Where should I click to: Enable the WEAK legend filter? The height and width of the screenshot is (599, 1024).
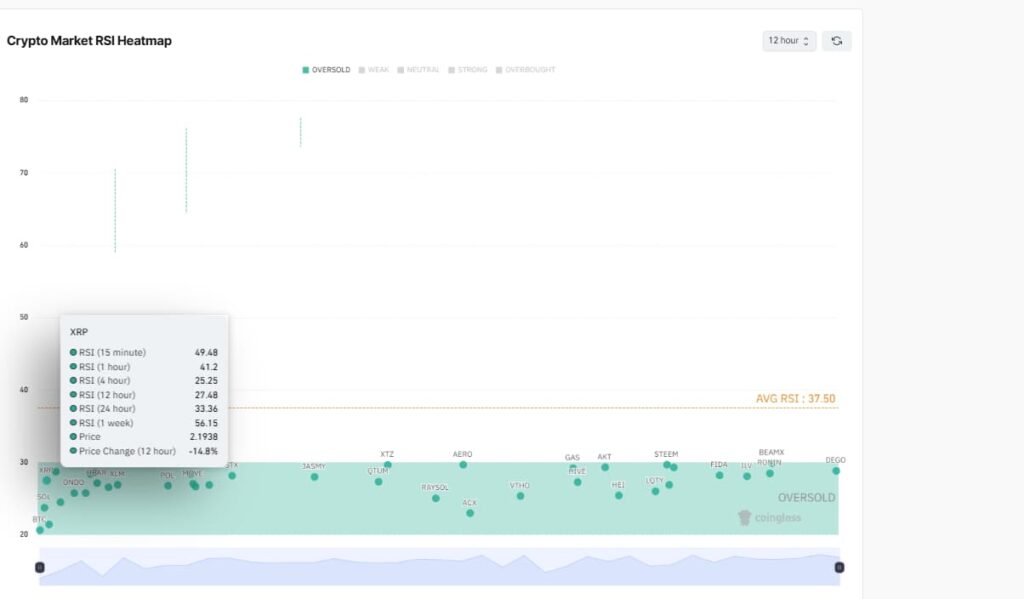[x=373, y=70]
